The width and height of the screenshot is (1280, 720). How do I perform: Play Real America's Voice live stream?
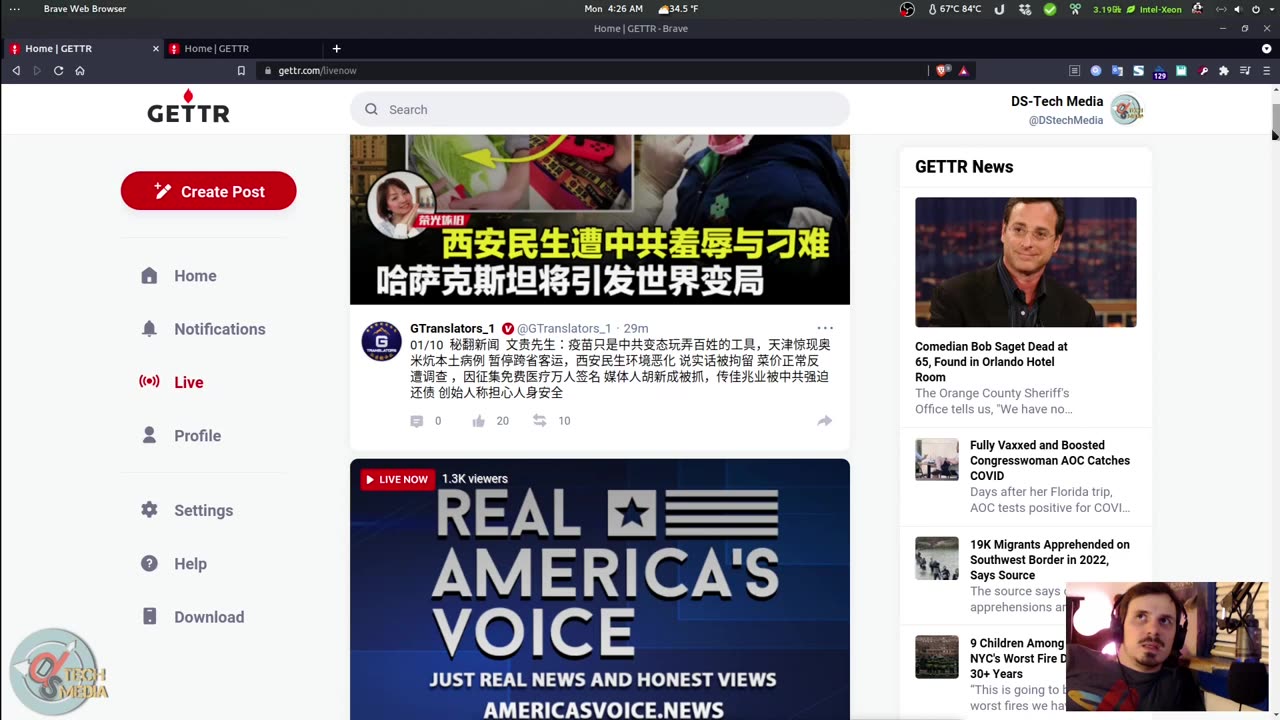600,589
